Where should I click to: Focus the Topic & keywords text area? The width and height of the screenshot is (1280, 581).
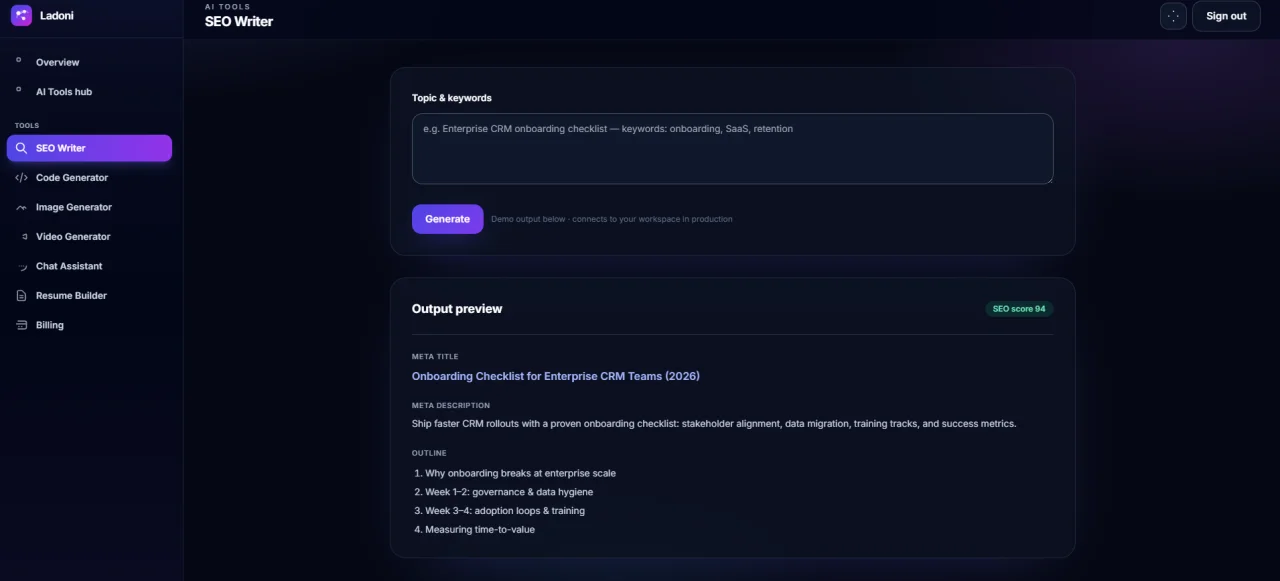click(x=732, y=149)
